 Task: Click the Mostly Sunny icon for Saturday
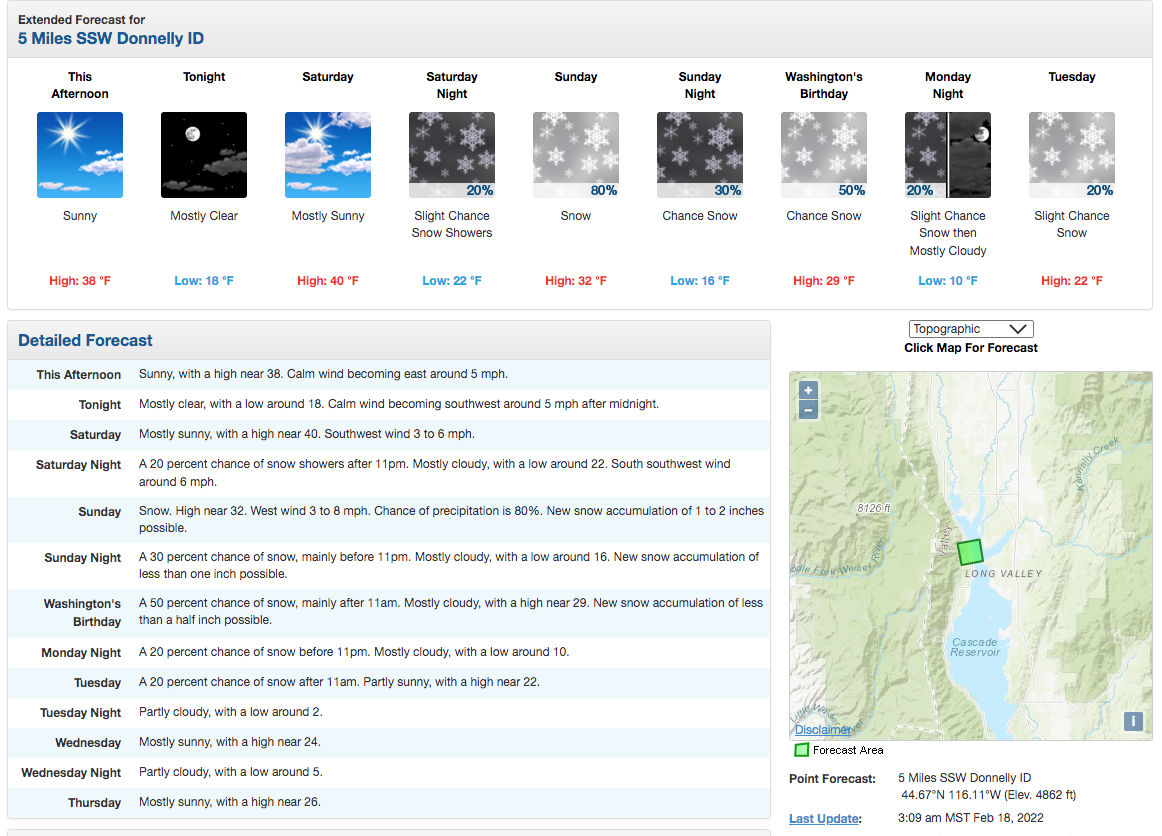(328, 155)
